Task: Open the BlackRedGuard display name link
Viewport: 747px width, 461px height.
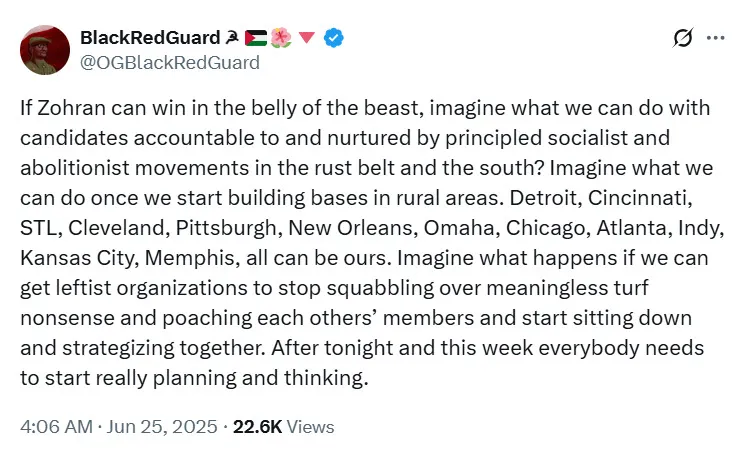Action: (x=149, y=38)
